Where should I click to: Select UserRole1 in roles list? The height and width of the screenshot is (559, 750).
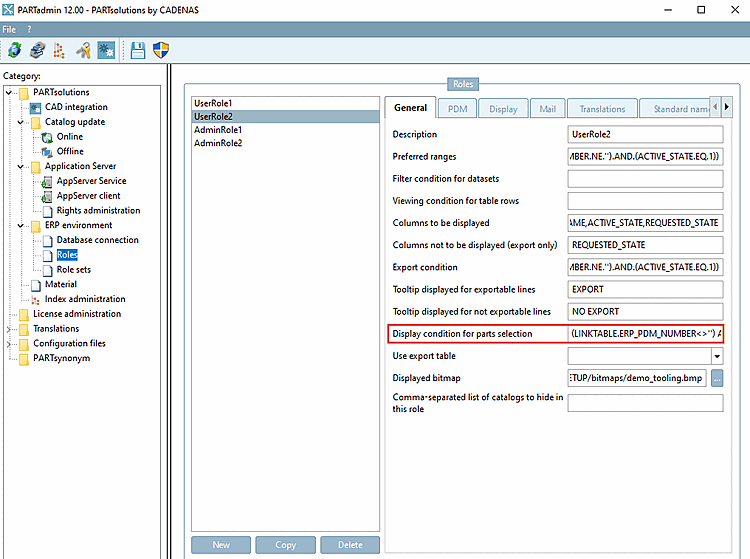coord(286,103)
